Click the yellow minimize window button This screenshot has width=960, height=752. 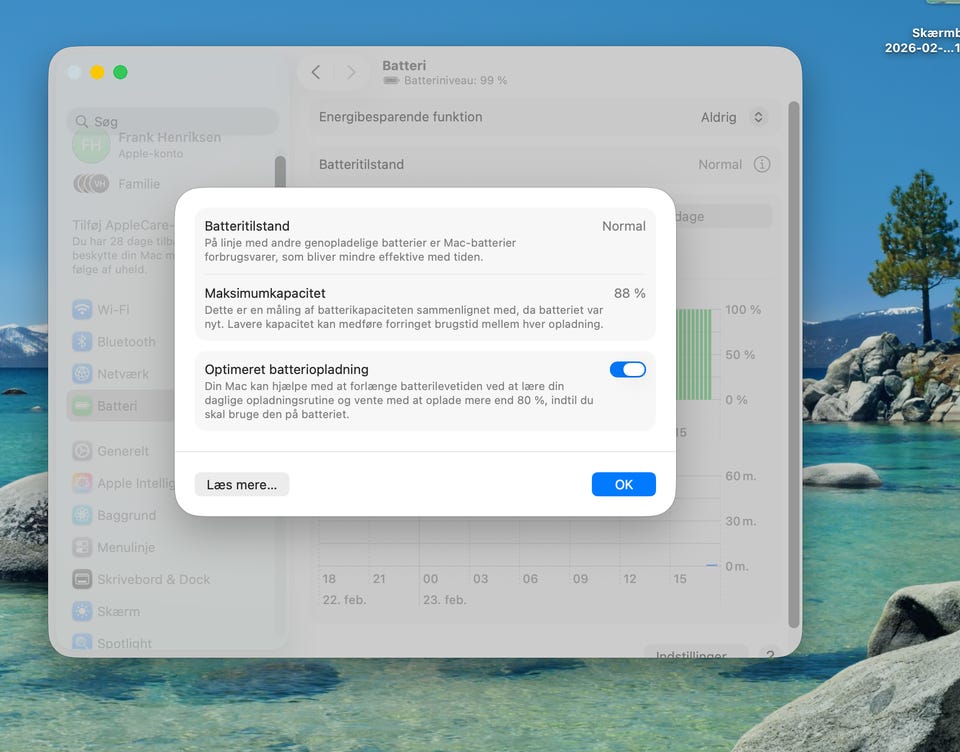click(x=97, y=72)
